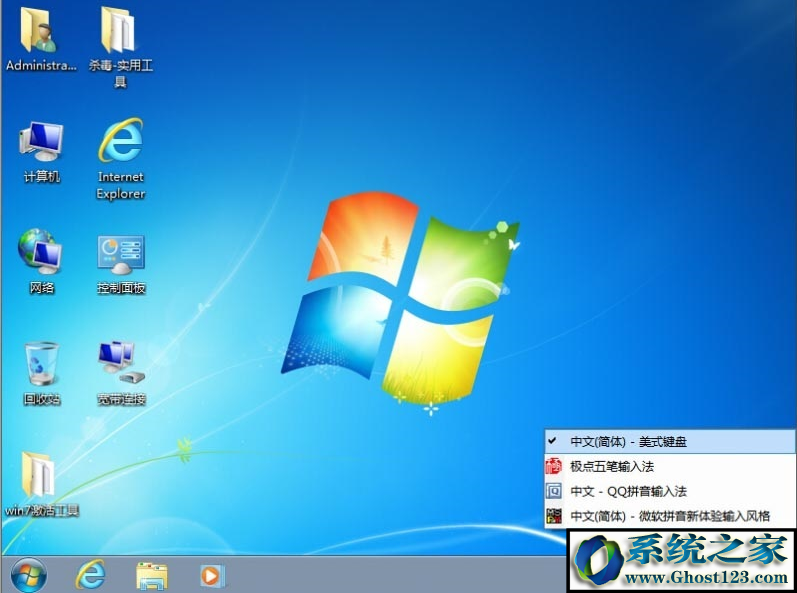
Task: Click the 极点五笔 red icon in menu
Action: 554,466
